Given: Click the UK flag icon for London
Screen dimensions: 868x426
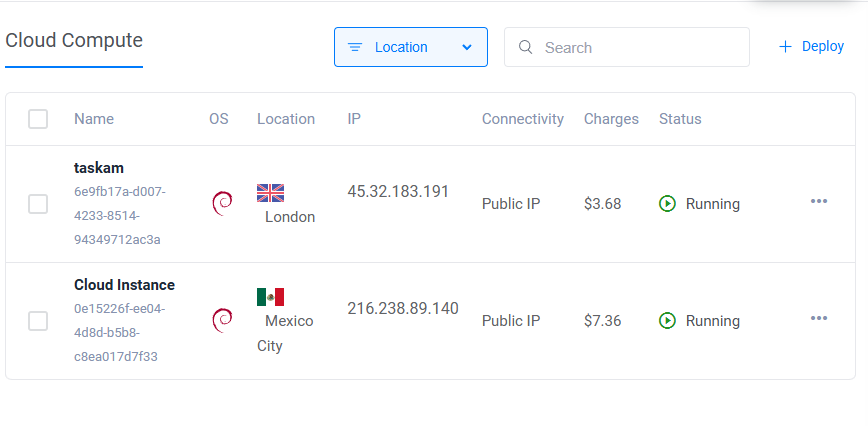Looking at the screenshot, I should (x=270, y=192).
